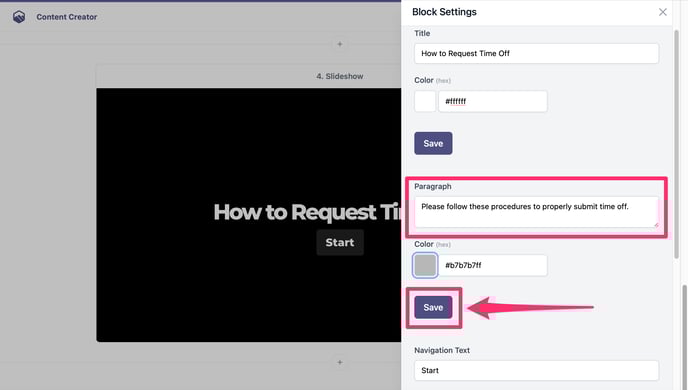Screen dimensions: 688x390
Task: Close the Block Settings panel
Action: click(663, 12)
